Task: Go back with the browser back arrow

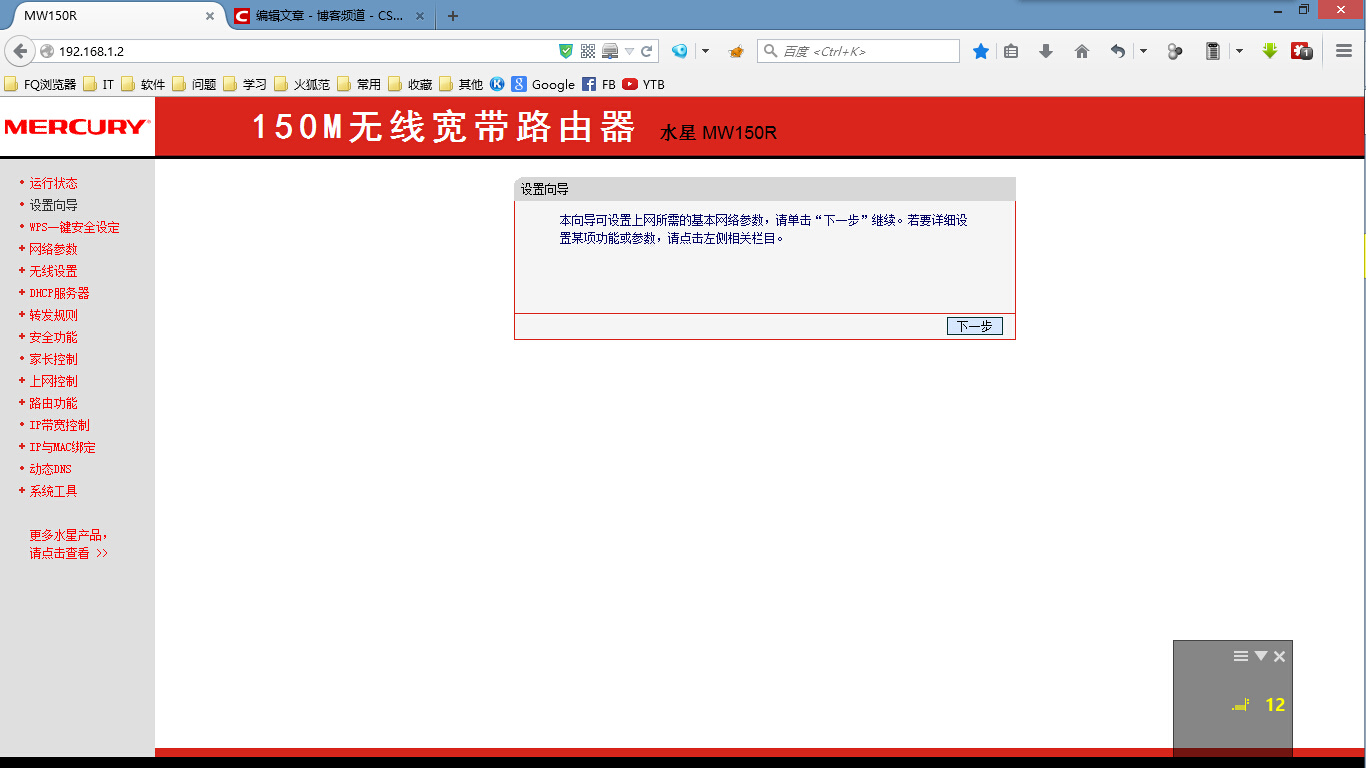Action: (x=19, y=51)
